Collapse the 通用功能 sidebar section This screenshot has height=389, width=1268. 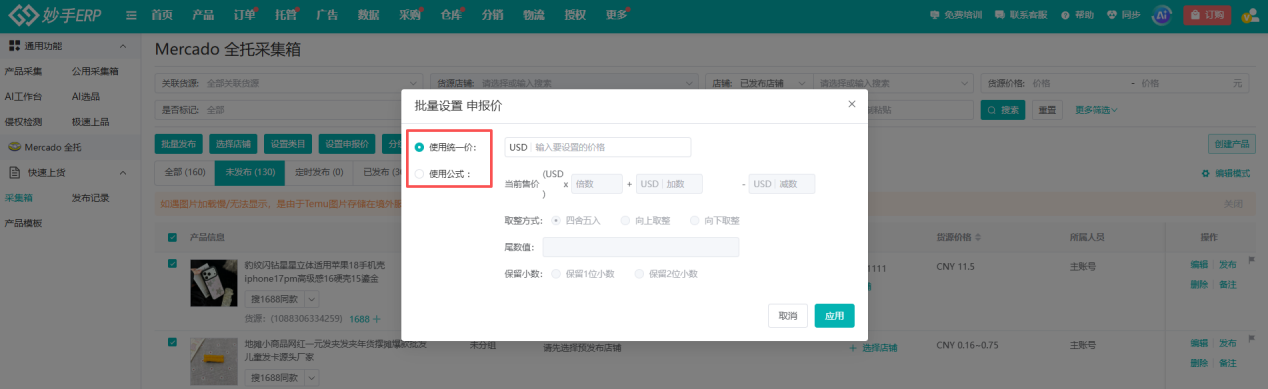coord(122,46)
